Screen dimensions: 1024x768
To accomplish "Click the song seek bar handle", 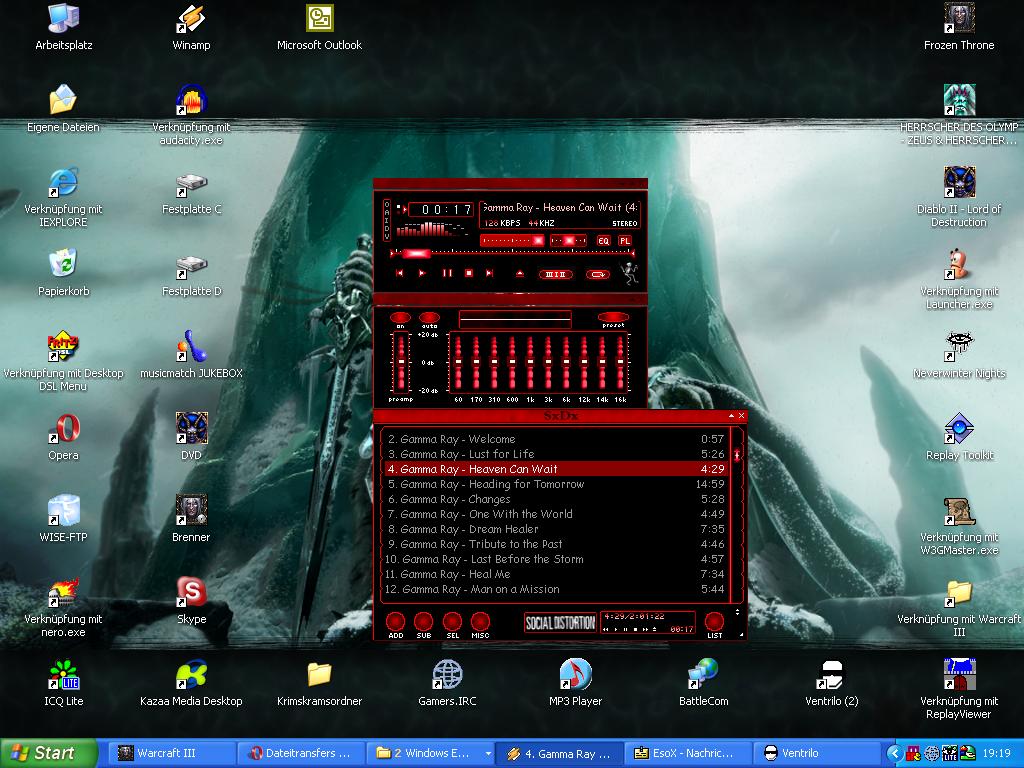I will pos(416,253).
